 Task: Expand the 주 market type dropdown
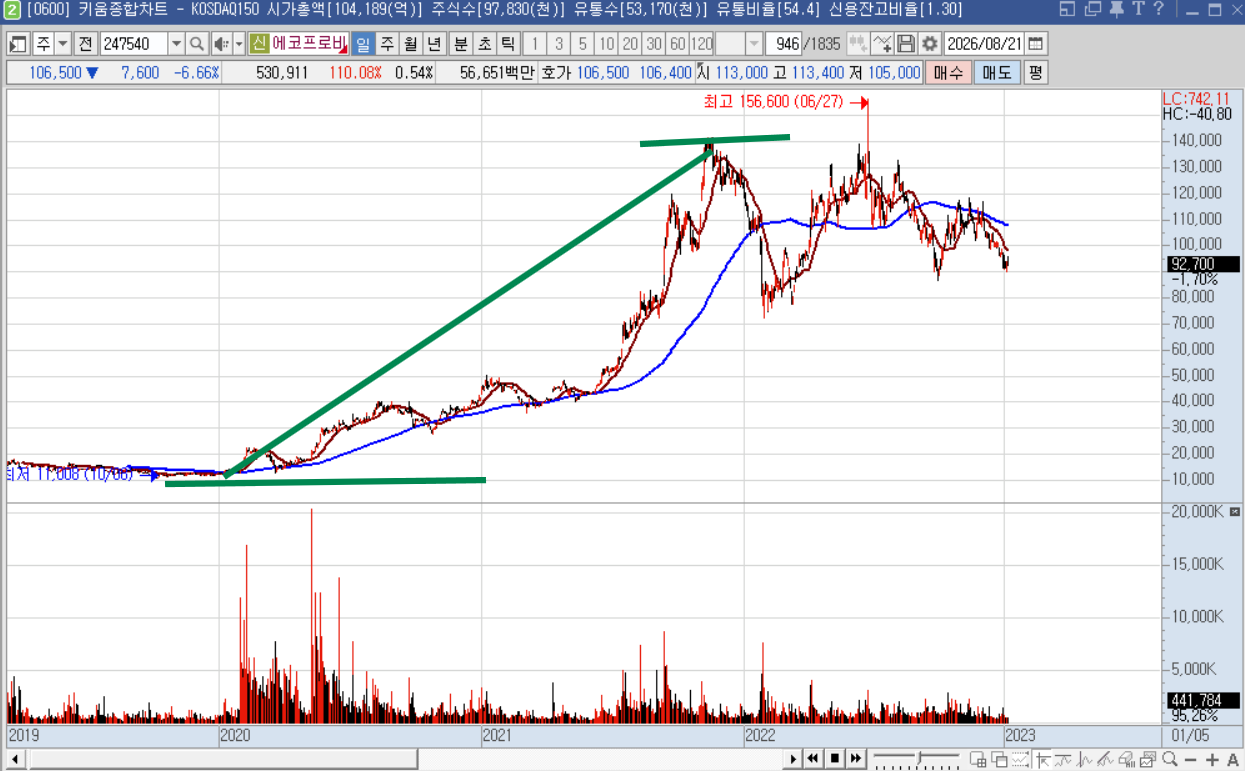click(x=63, y=44)
